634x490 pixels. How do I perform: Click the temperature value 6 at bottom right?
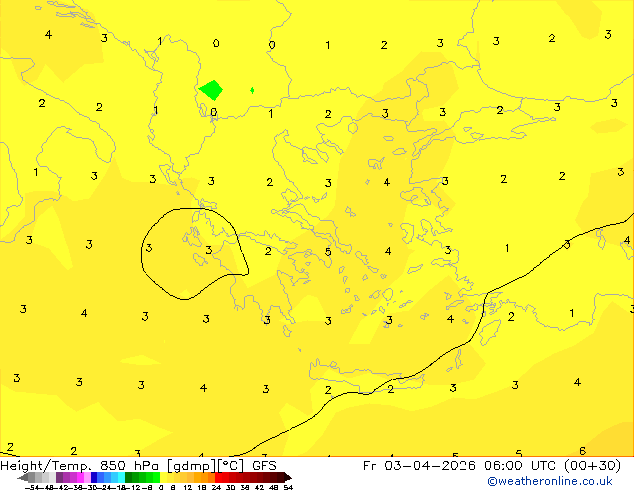(582, 451)
